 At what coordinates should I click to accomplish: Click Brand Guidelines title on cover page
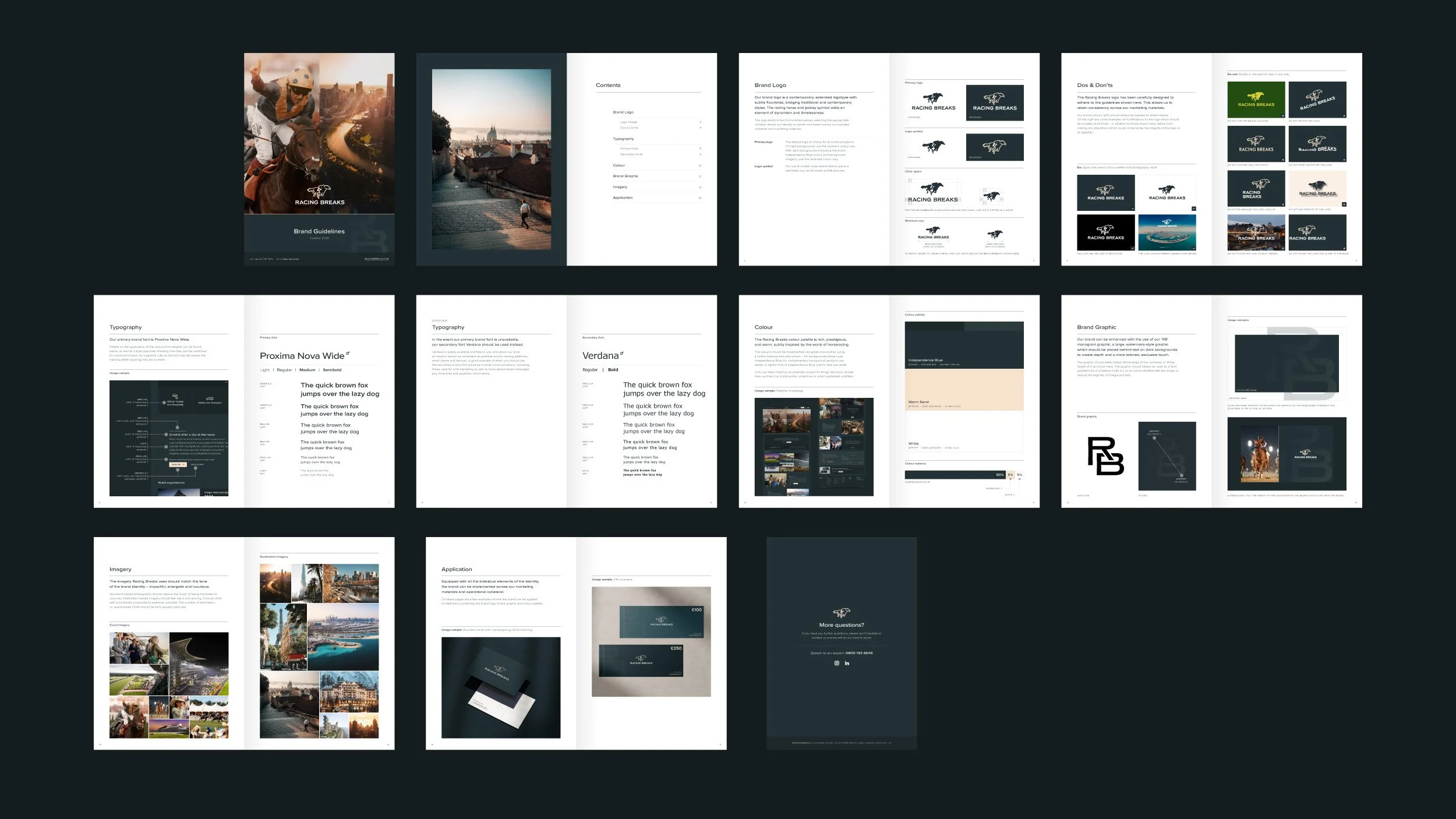319,231
